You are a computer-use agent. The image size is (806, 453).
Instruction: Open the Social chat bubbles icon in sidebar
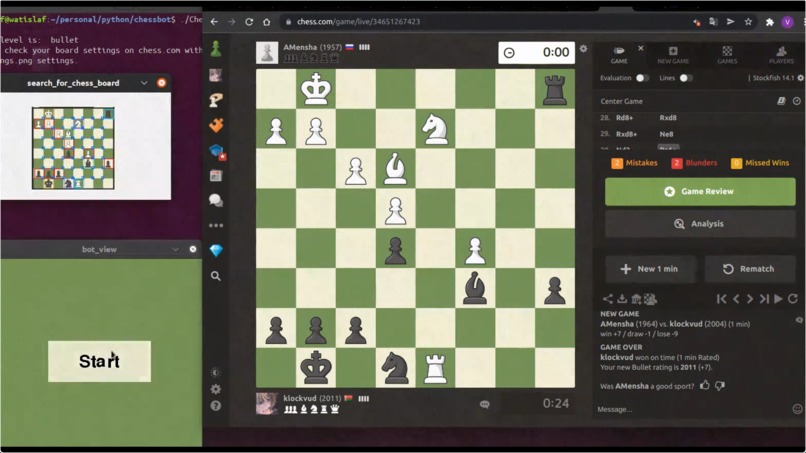point(216,200)
